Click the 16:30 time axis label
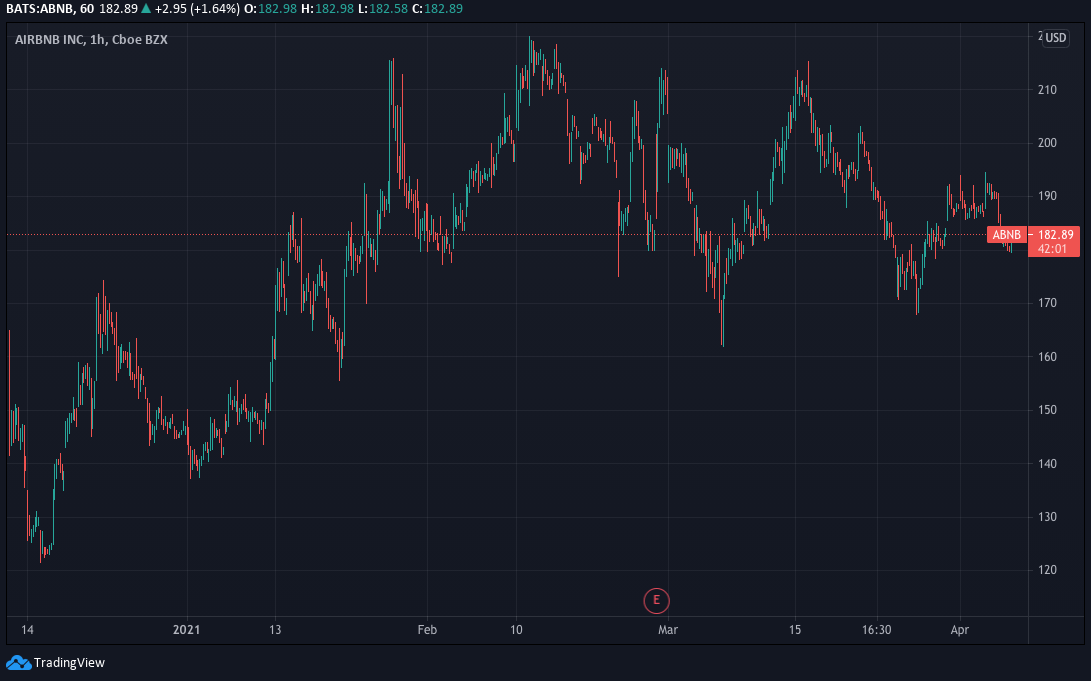This screenshot has height=681, width=1091. tap(876, 630)
